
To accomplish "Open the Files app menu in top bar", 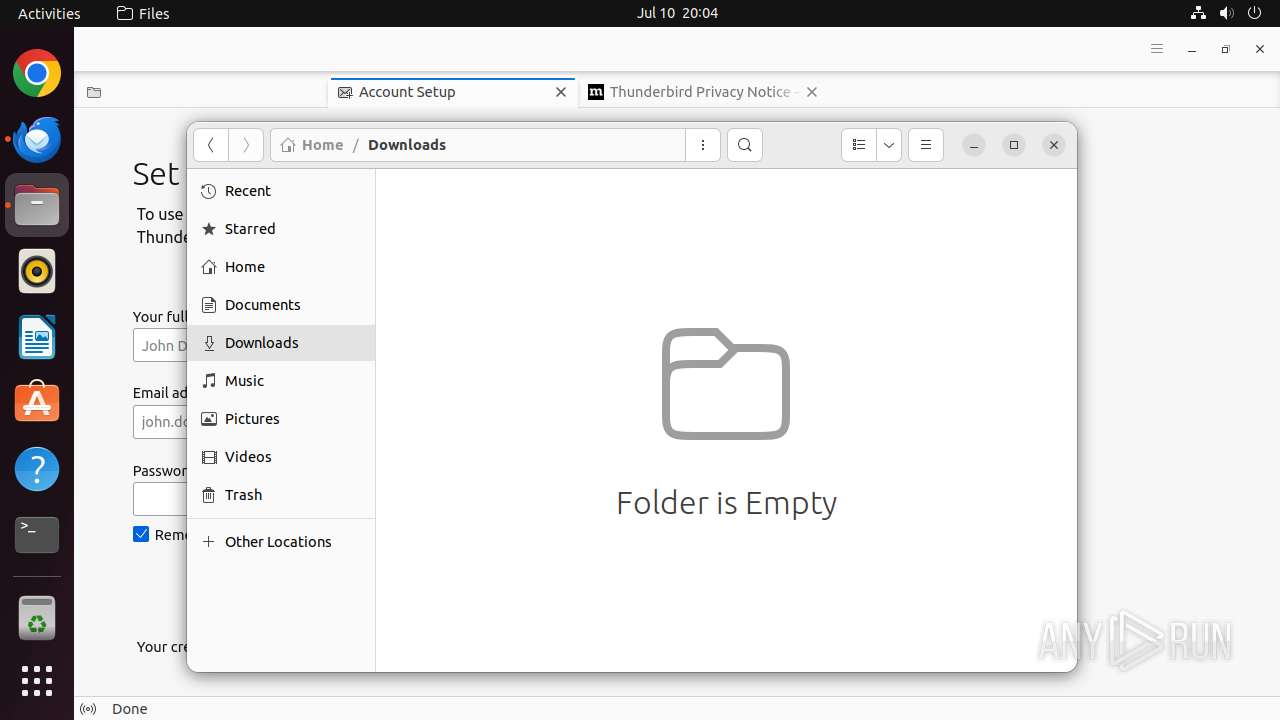I will click(143, 13).
